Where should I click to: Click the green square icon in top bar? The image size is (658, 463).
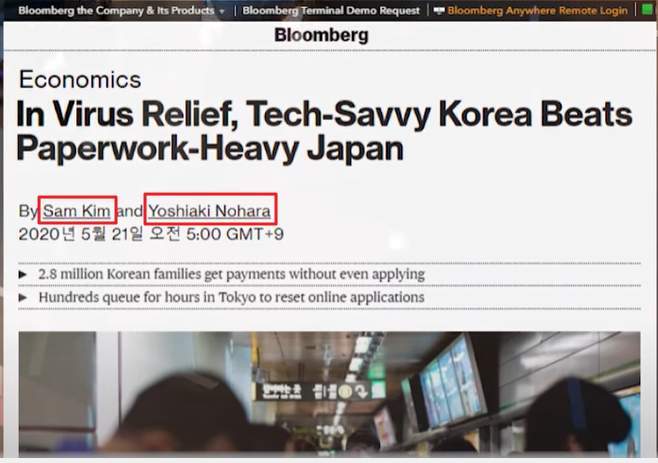pyautogui.click(x=648, y=10)
